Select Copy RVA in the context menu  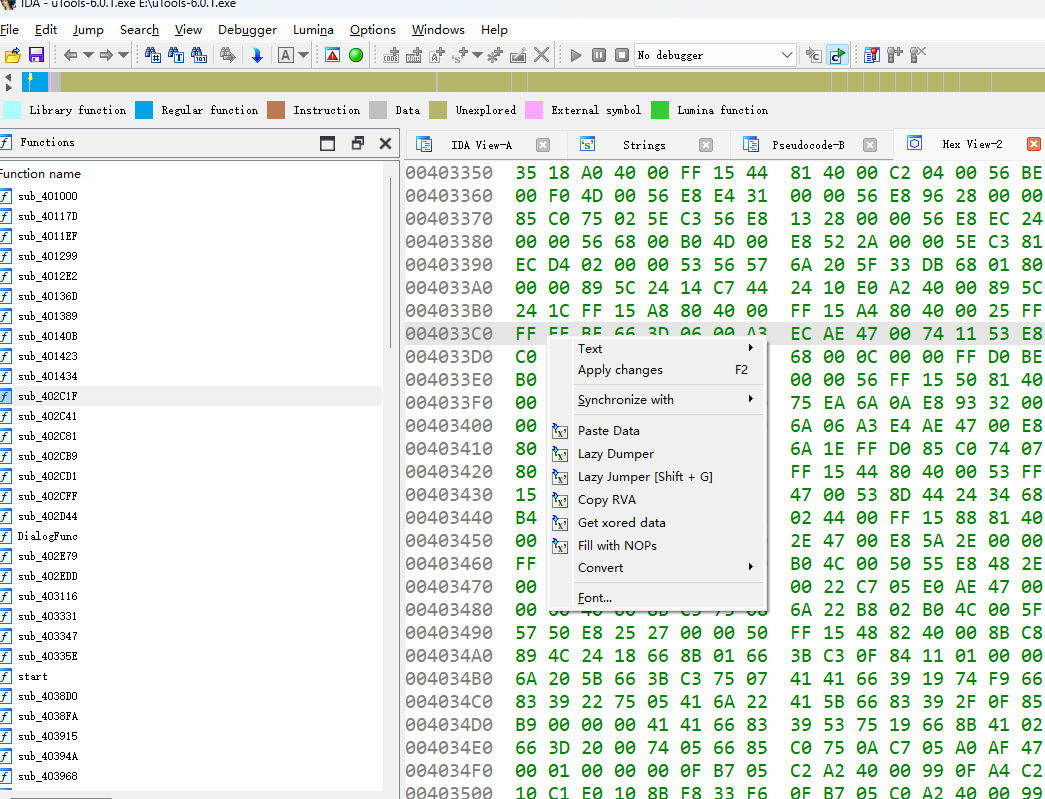606,499
